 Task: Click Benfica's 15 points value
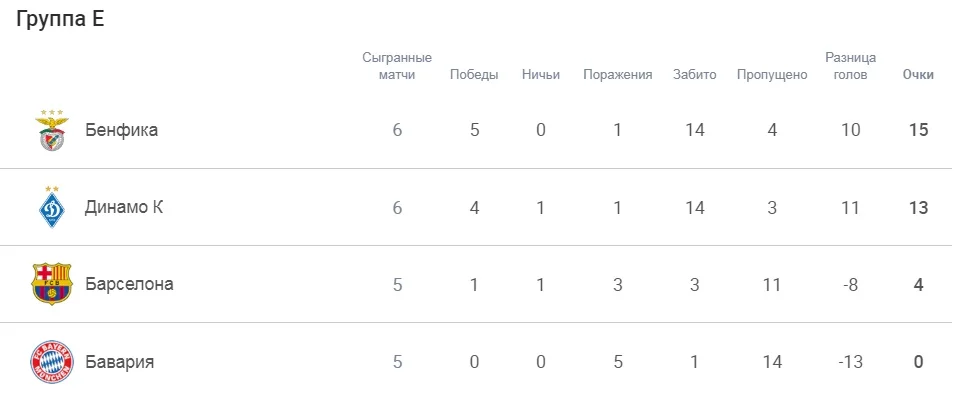[918, 130]
